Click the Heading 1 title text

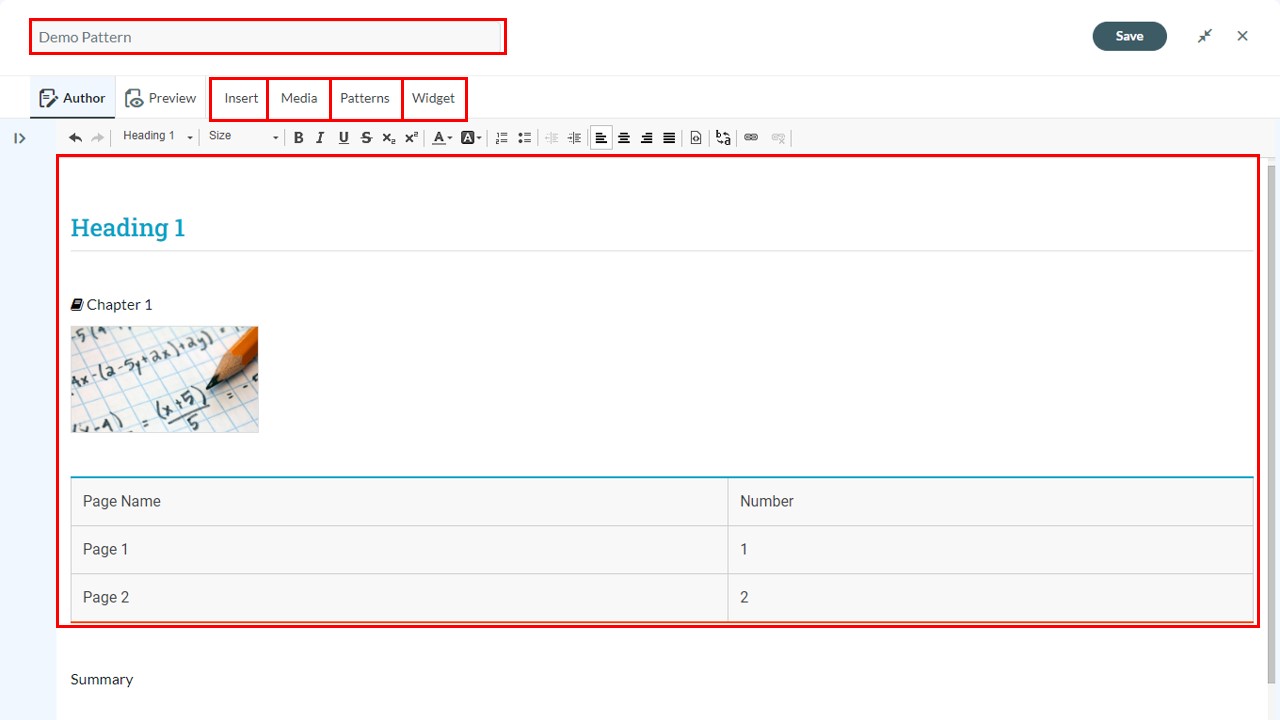[128, 228]
